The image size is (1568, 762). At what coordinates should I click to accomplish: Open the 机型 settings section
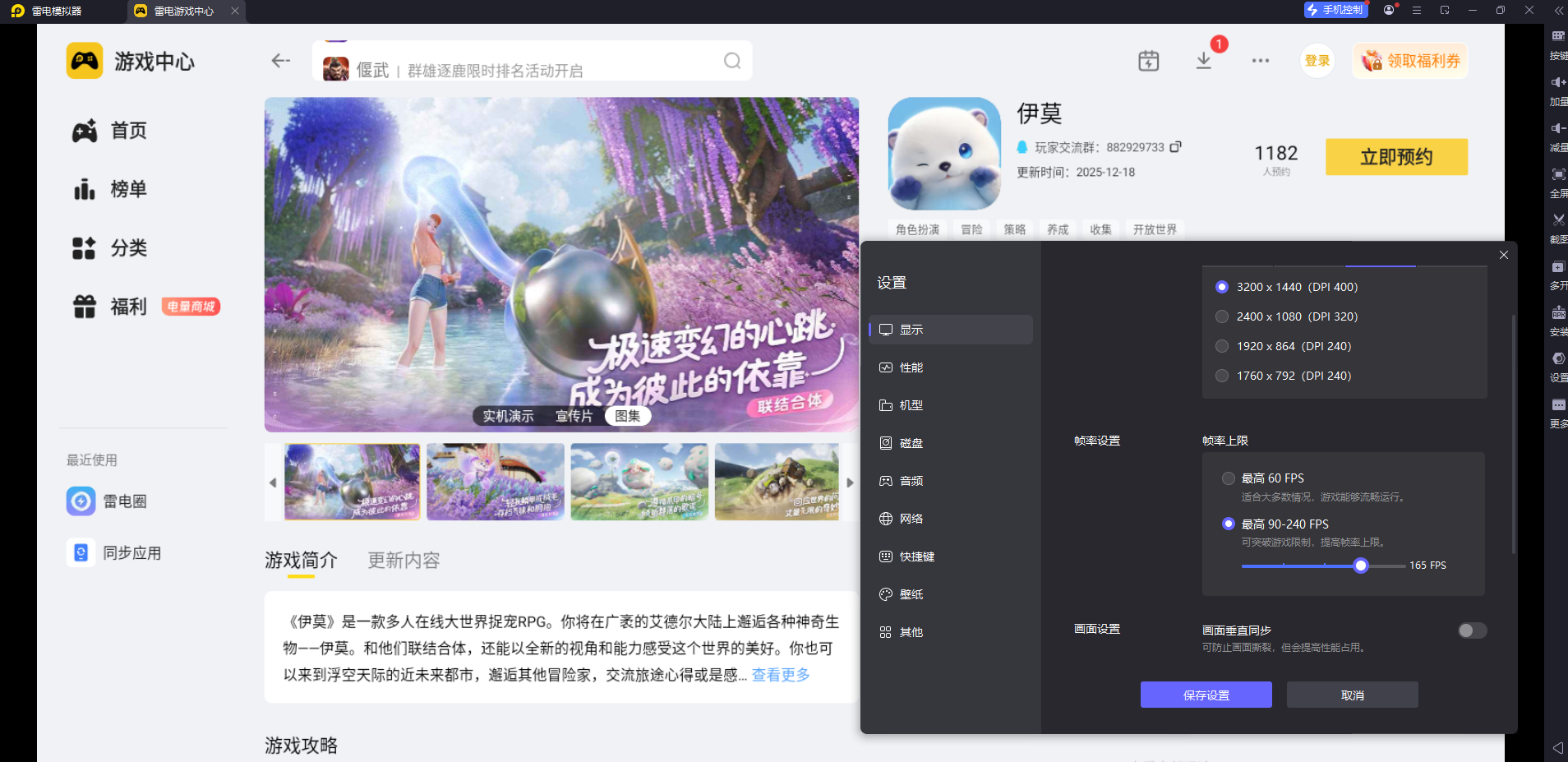pyautogui.click(x=951, y=405)
